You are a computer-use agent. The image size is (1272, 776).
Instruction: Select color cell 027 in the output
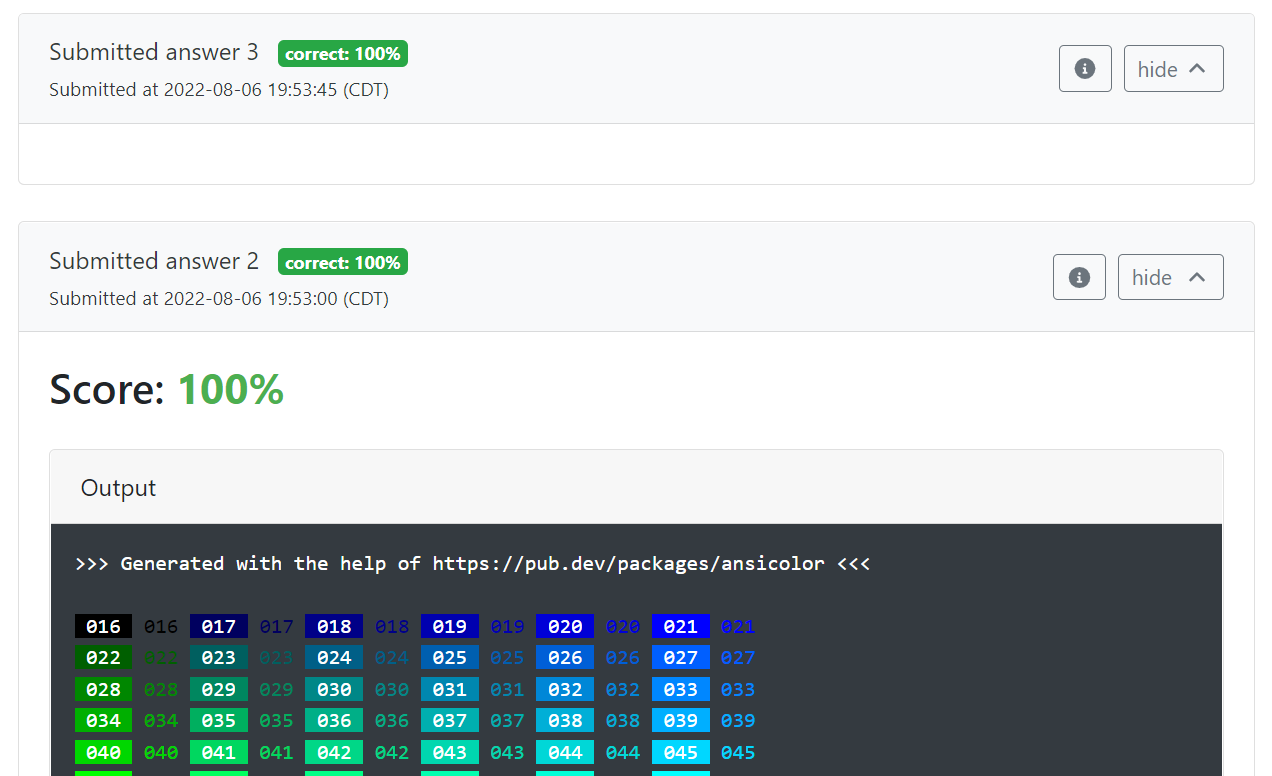click(681, 657)
